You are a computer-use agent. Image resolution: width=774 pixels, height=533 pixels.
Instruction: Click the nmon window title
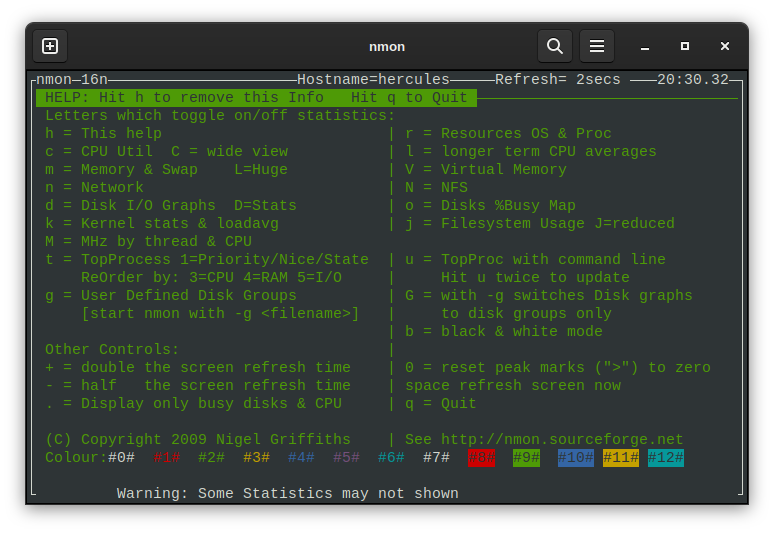point(387,47)
